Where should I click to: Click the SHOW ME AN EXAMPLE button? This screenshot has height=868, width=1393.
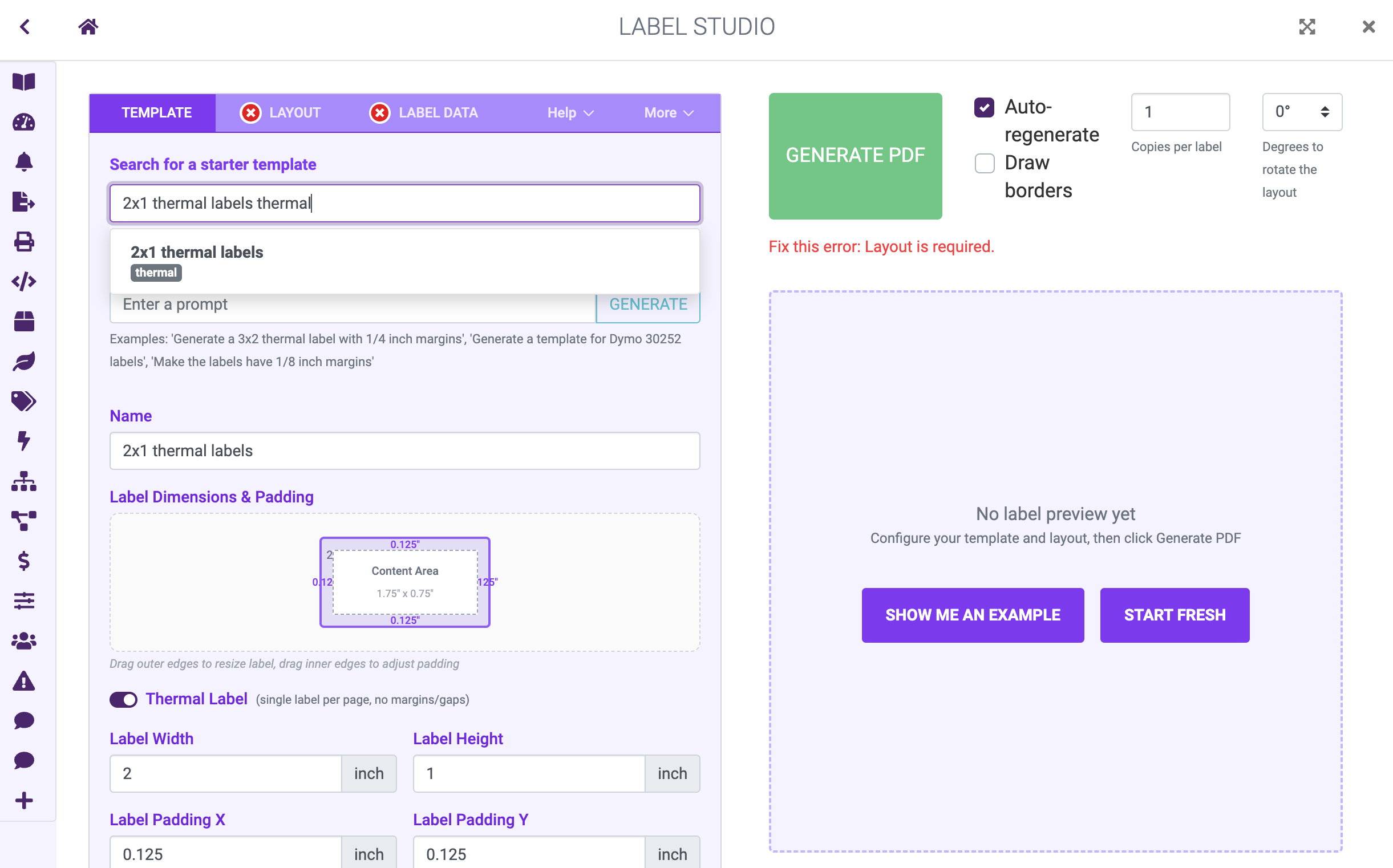(972, 614)
